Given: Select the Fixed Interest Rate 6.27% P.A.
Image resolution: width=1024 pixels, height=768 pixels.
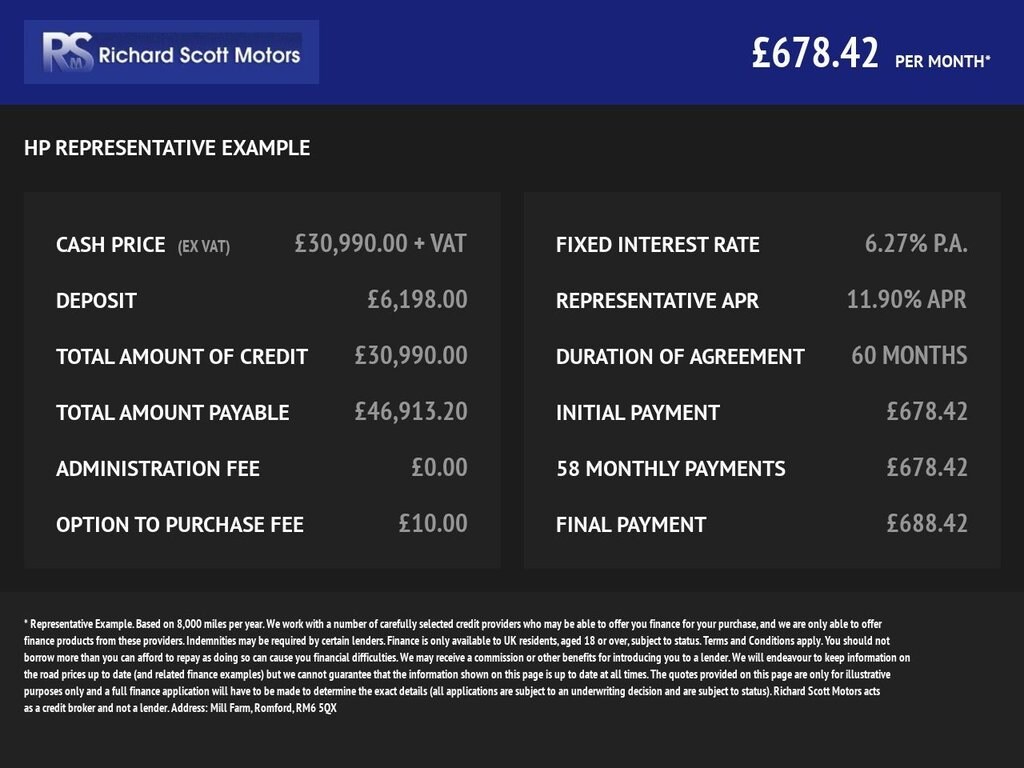Looking at the screenshot, I should pos(916,244).
